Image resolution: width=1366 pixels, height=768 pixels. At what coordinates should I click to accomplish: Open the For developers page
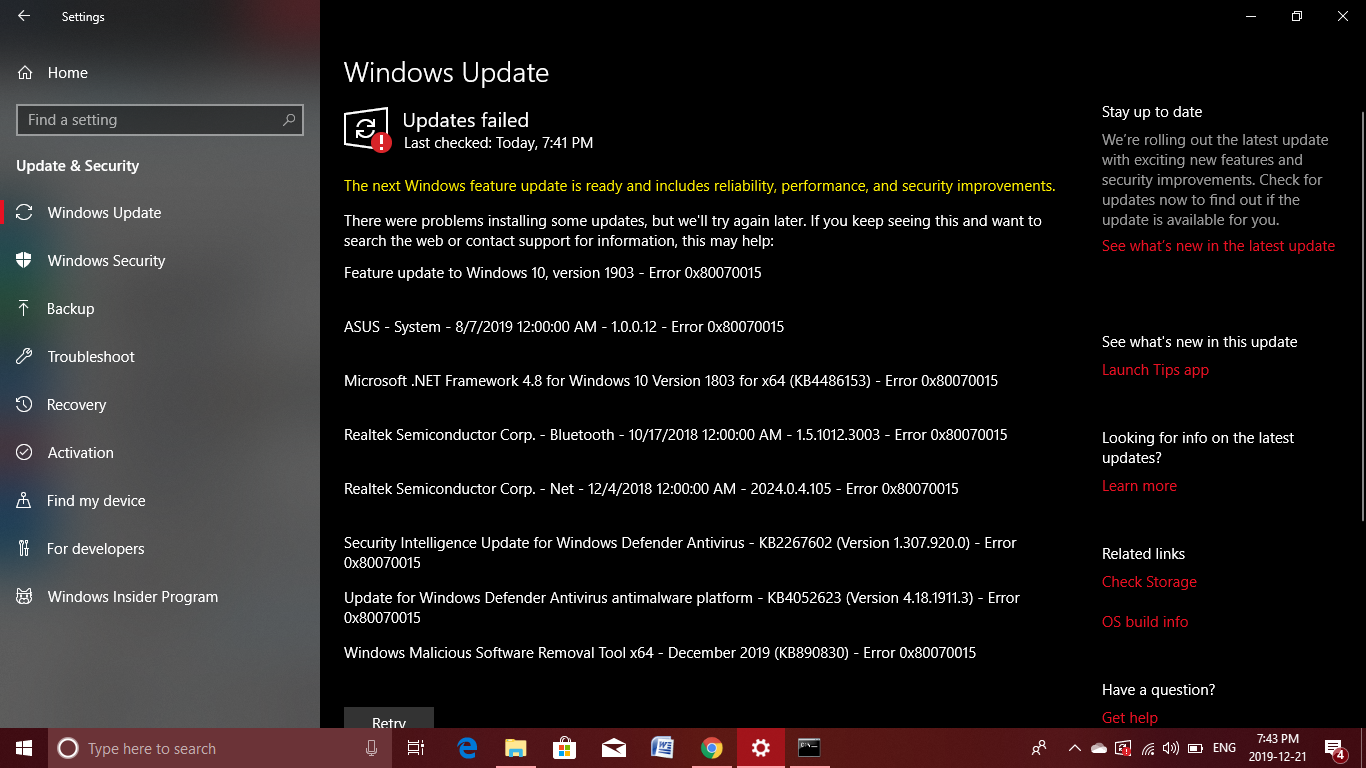(x=160, y=549)
